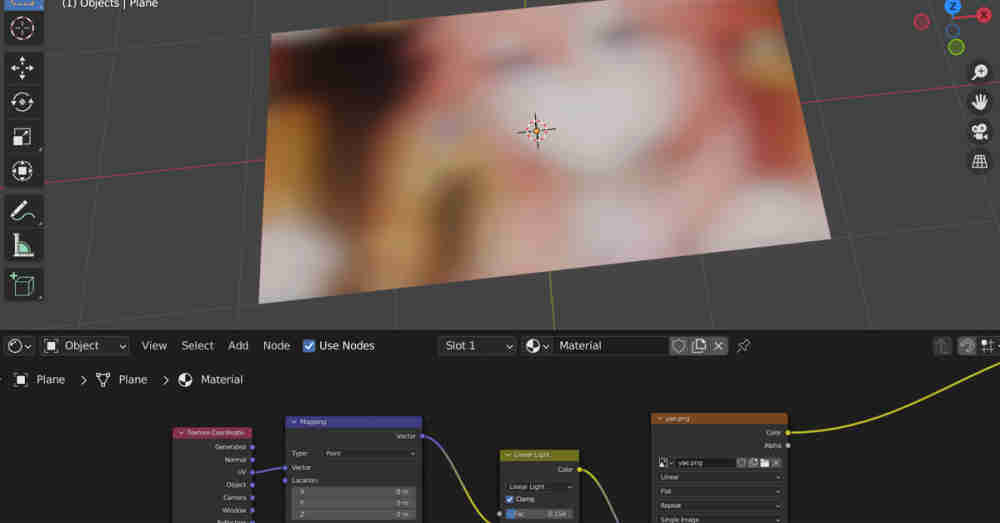Screen dimensions: 1000x523
Task: Open the Add menu in node editor
Action: [x=238, y=346]
